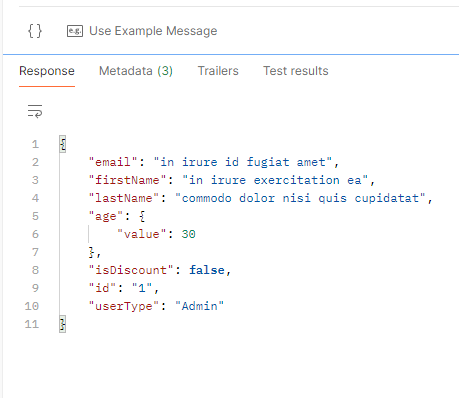Switch to the Response tab
The height and width of the screenshot is (398, 459).
(47, 71)
